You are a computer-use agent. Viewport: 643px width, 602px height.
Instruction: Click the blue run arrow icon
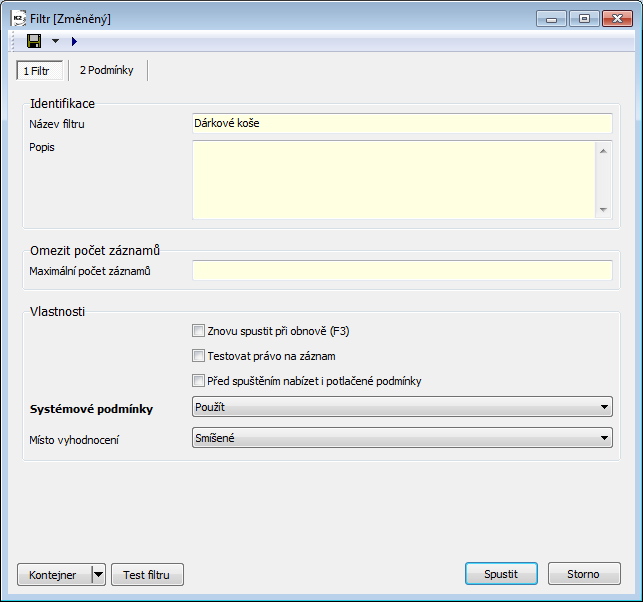pyautogui.click(x=74, y=41)
